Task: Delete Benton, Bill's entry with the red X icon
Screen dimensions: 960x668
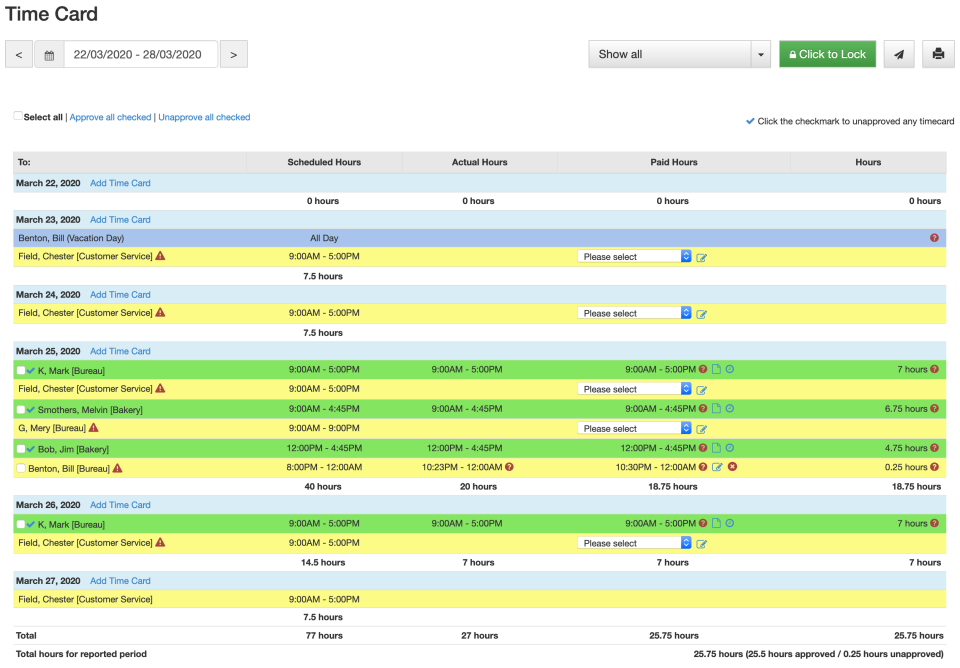Action: pos(731,467)
